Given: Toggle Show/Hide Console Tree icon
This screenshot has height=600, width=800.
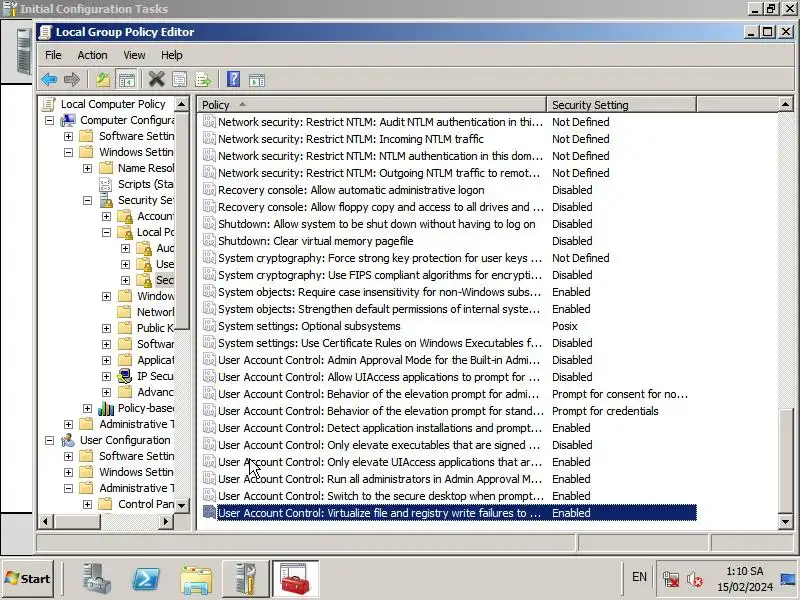Looking at the screenshot, I should coord(126,80).
